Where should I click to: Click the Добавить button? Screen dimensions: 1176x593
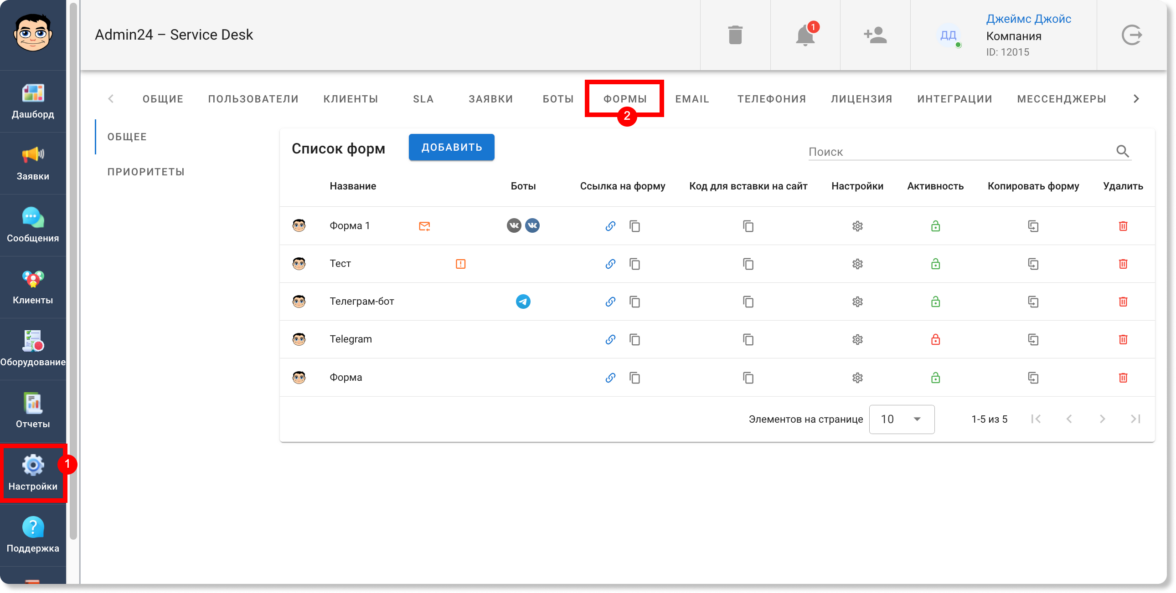451,147
